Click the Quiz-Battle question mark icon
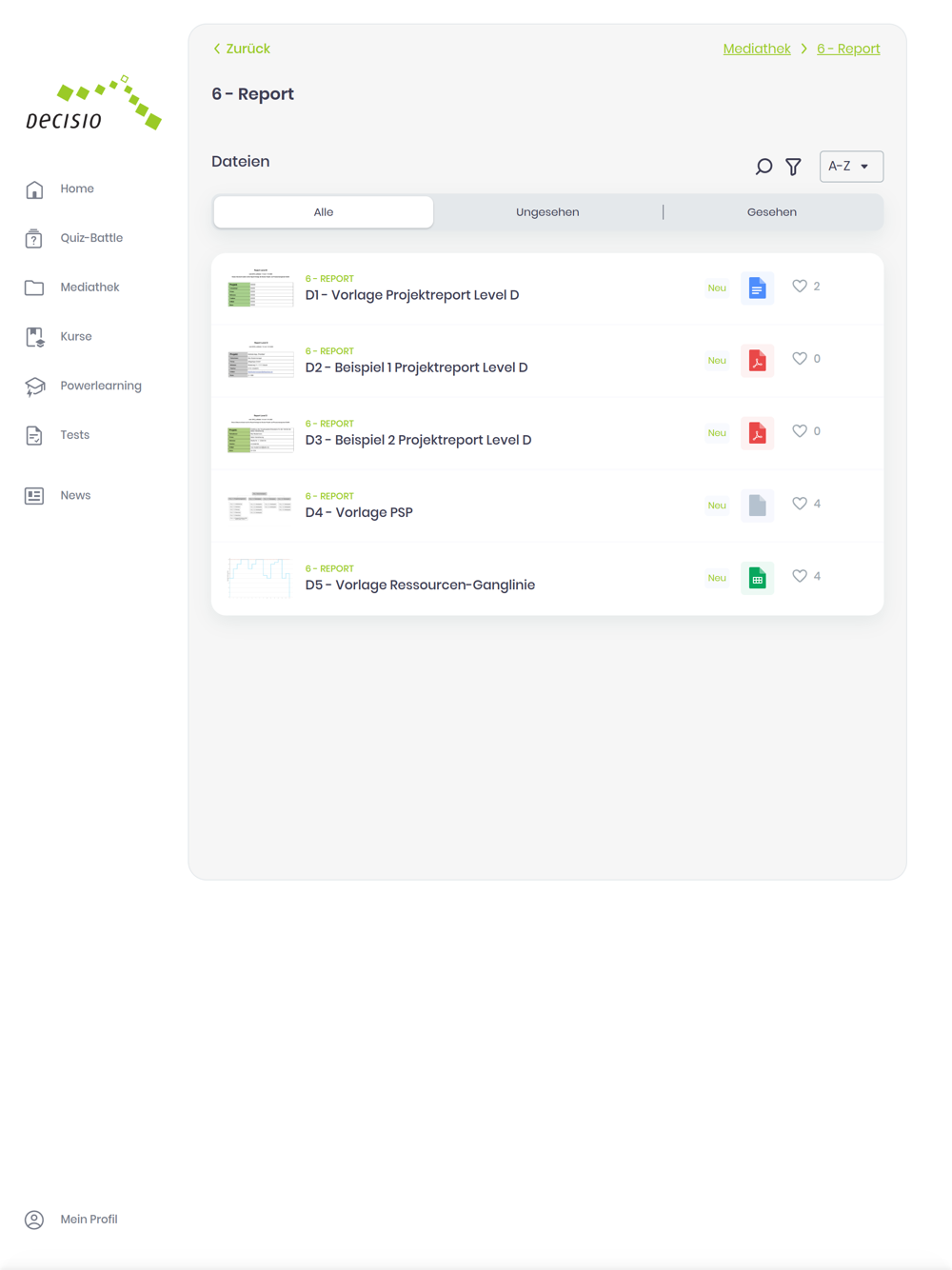952x1270 pixels. 34,238
